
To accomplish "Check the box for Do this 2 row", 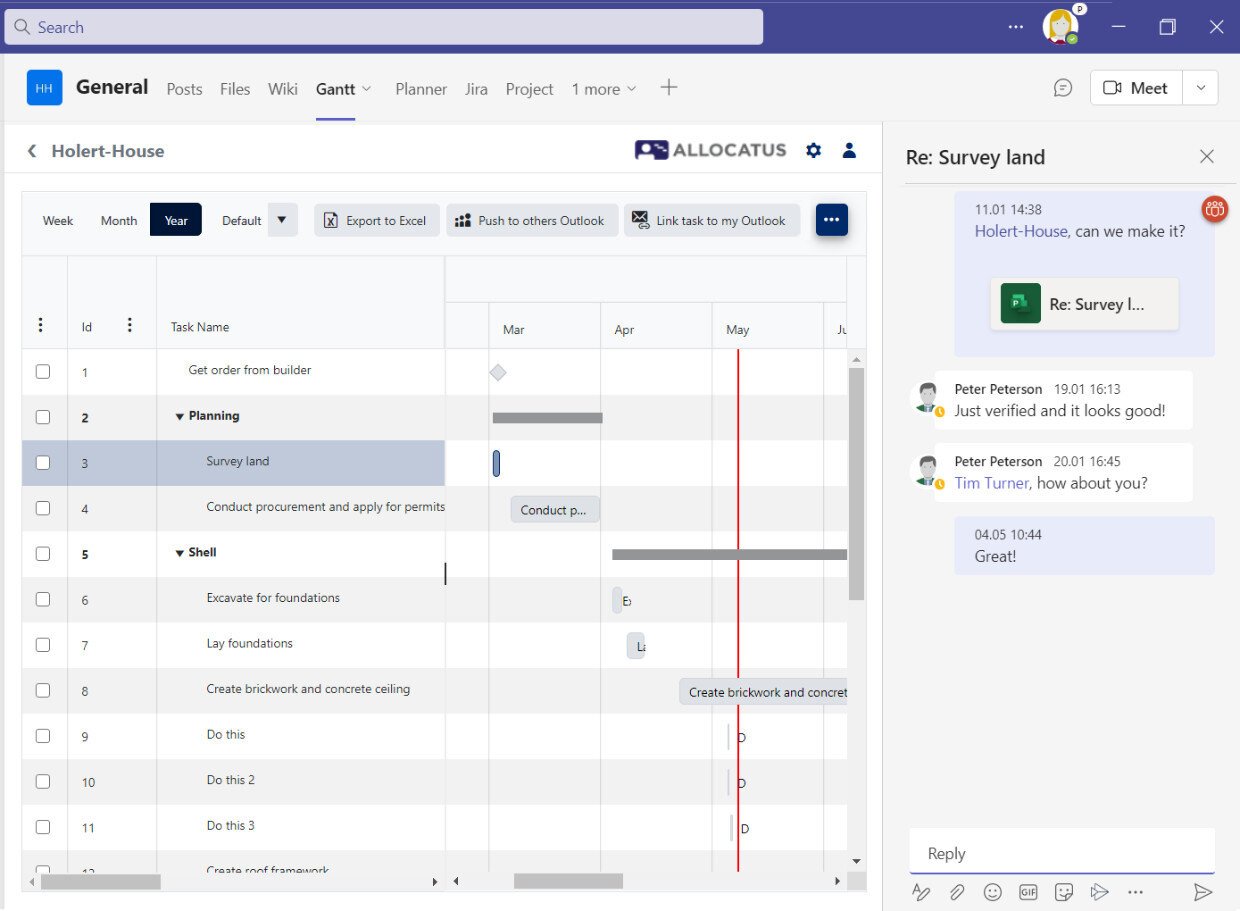I will click(x=43, y=781).
